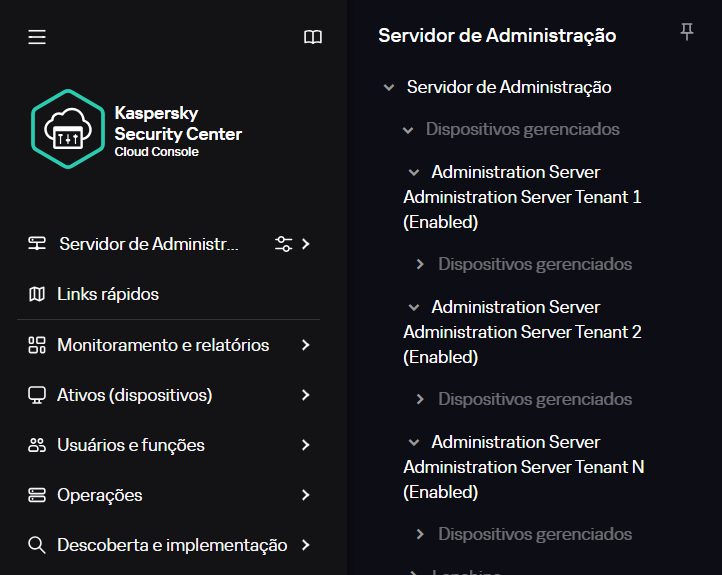Screen dimensions: 722x575
Task: Expand Dispositivos gerenciados under Tenant 2
Action: click(421, 399)
